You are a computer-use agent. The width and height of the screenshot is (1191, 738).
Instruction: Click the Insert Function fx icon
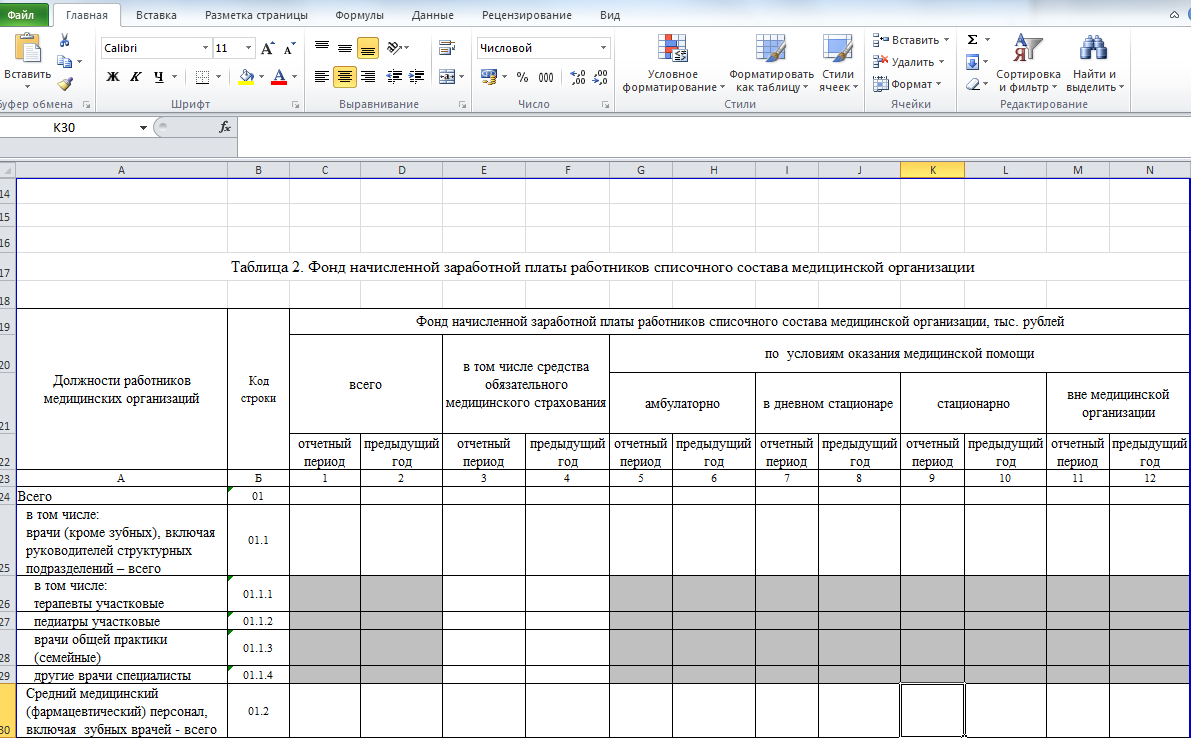pyautogui.click(x=225, y=127)
